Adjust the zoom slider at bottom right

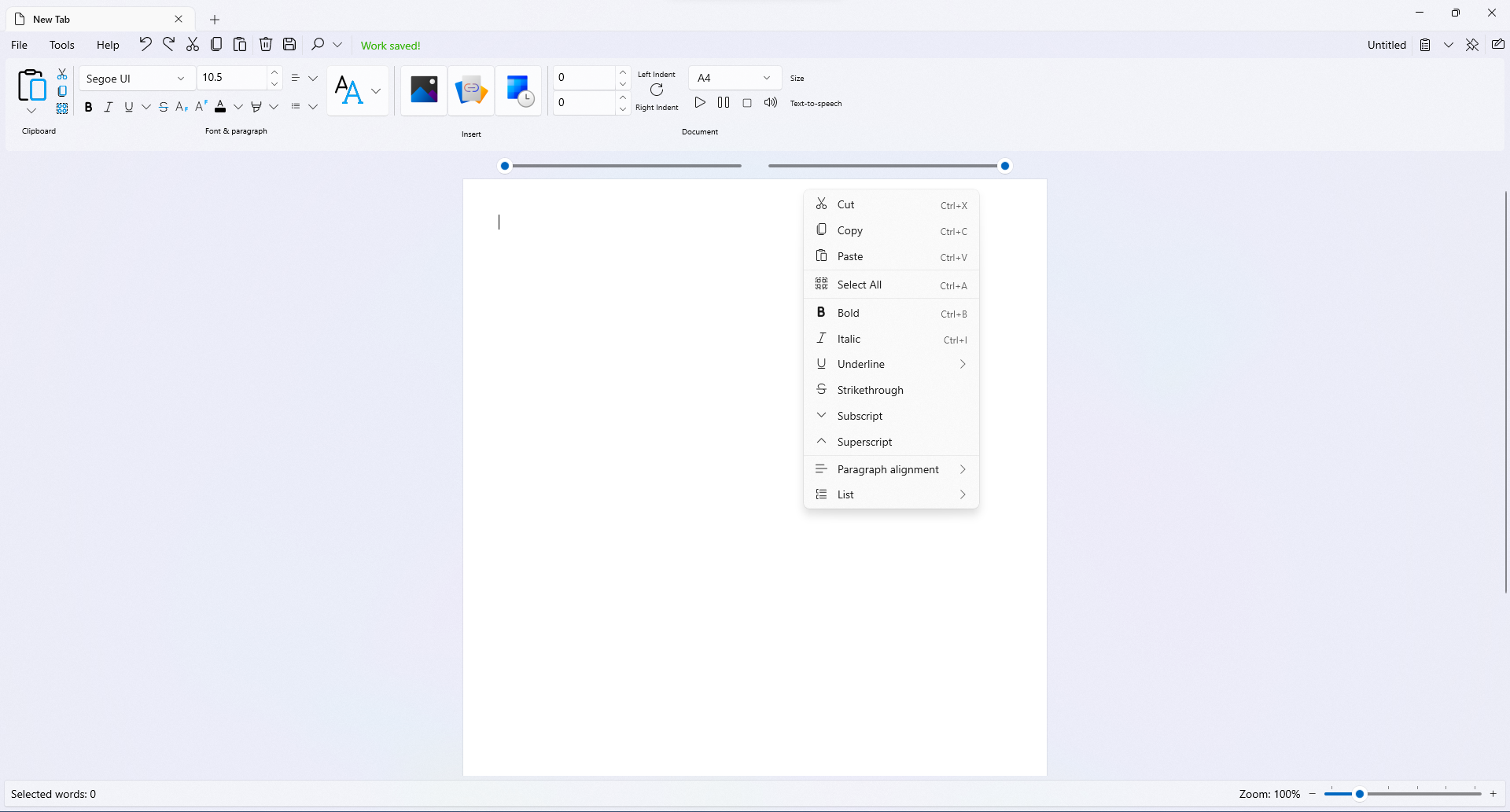coord(1361,794)
